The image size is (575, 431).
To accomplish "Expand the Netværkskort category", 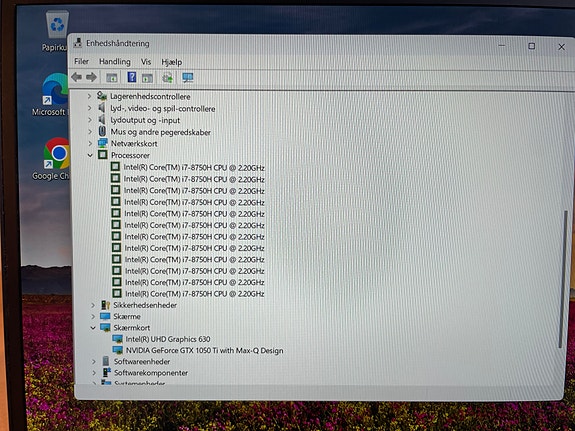I will [x=90, y=143].
